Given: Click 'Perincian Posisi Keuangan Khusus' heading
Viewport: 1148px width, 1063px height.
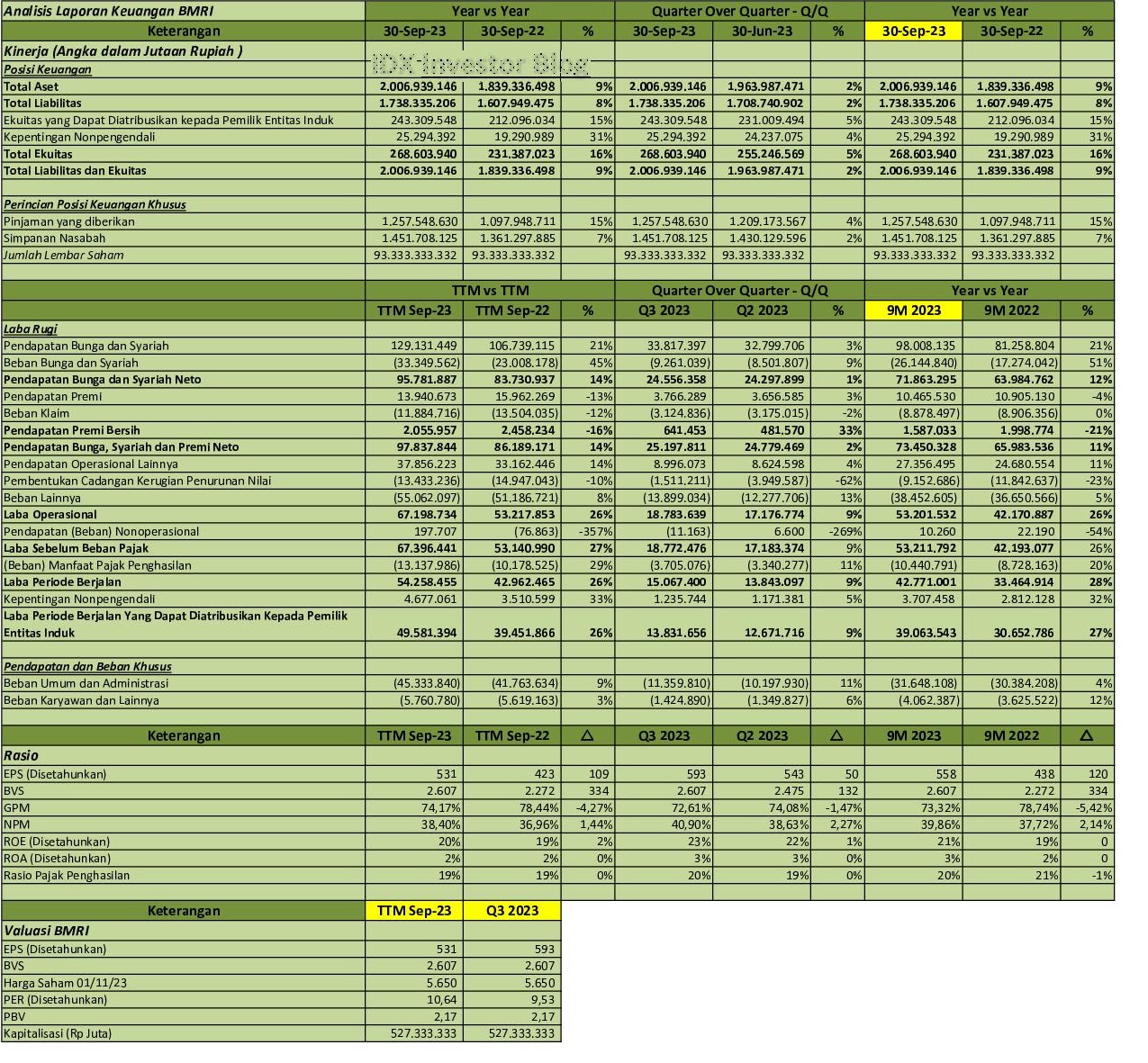Looking at the screenshot, I should (x=95, y=204).
